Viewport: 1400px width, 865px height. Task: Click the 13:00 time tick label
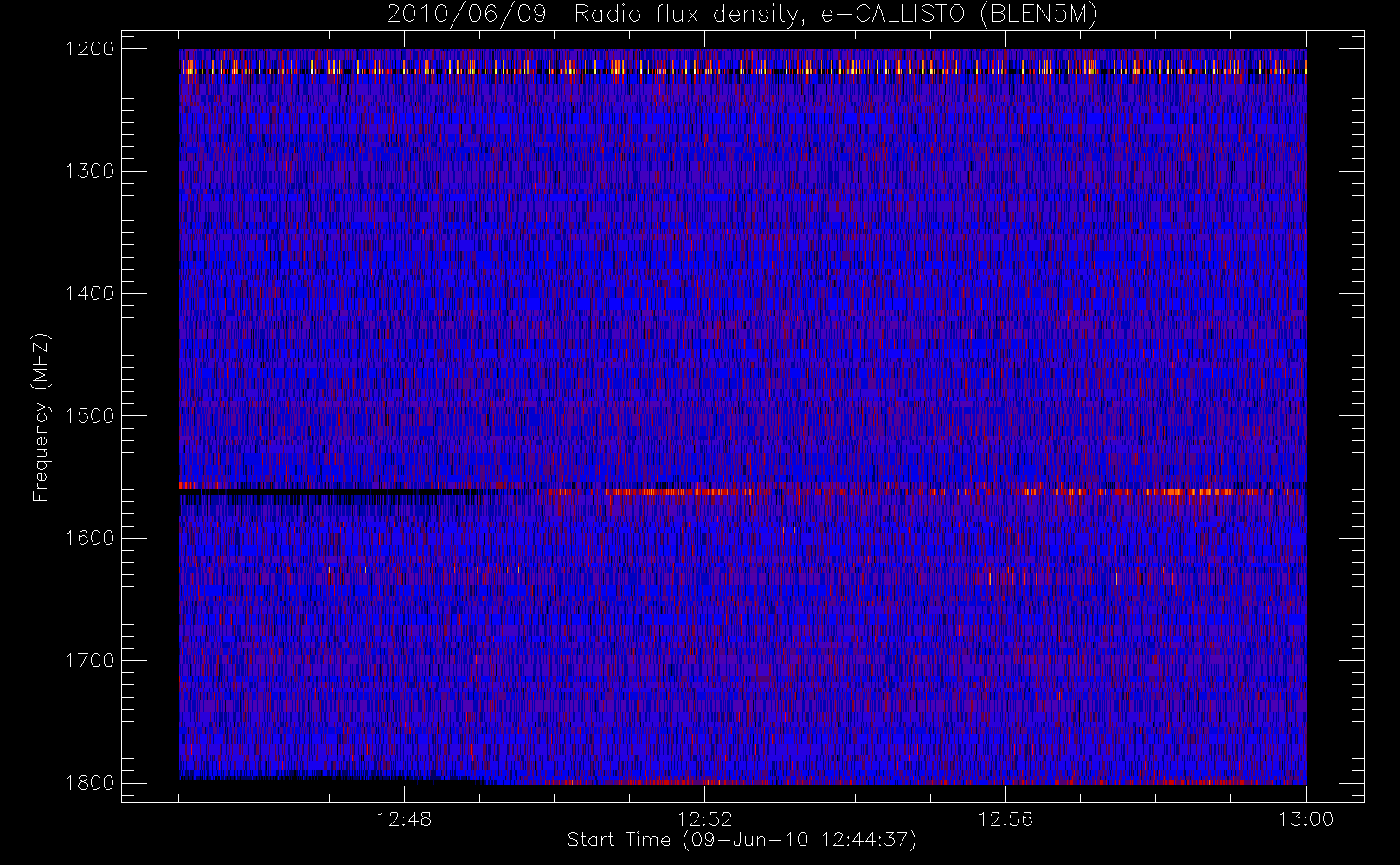(x=1306, y=819)
